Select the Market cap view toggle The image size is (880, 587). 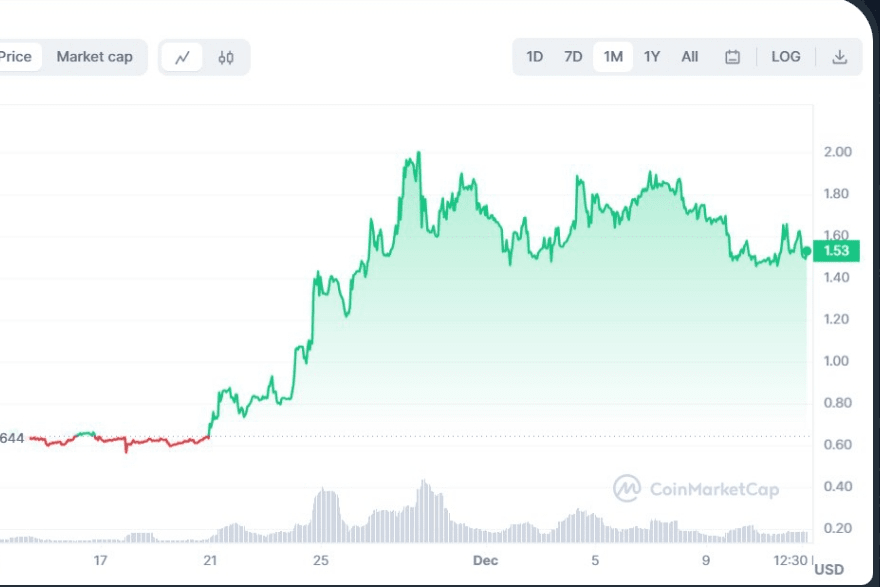94,57
